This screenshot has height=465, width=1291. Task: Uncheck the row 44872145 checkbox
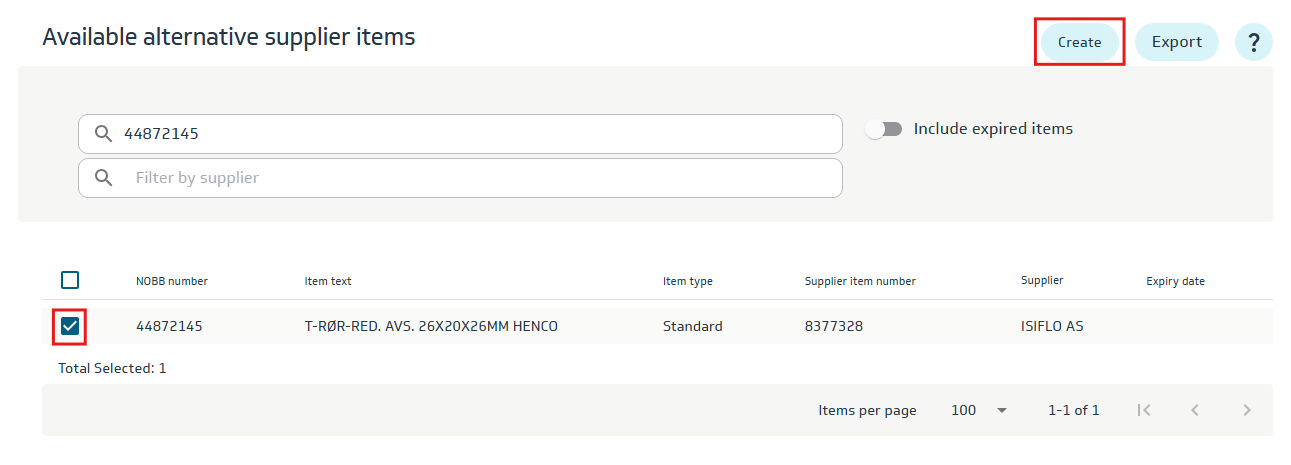[70, 326]
